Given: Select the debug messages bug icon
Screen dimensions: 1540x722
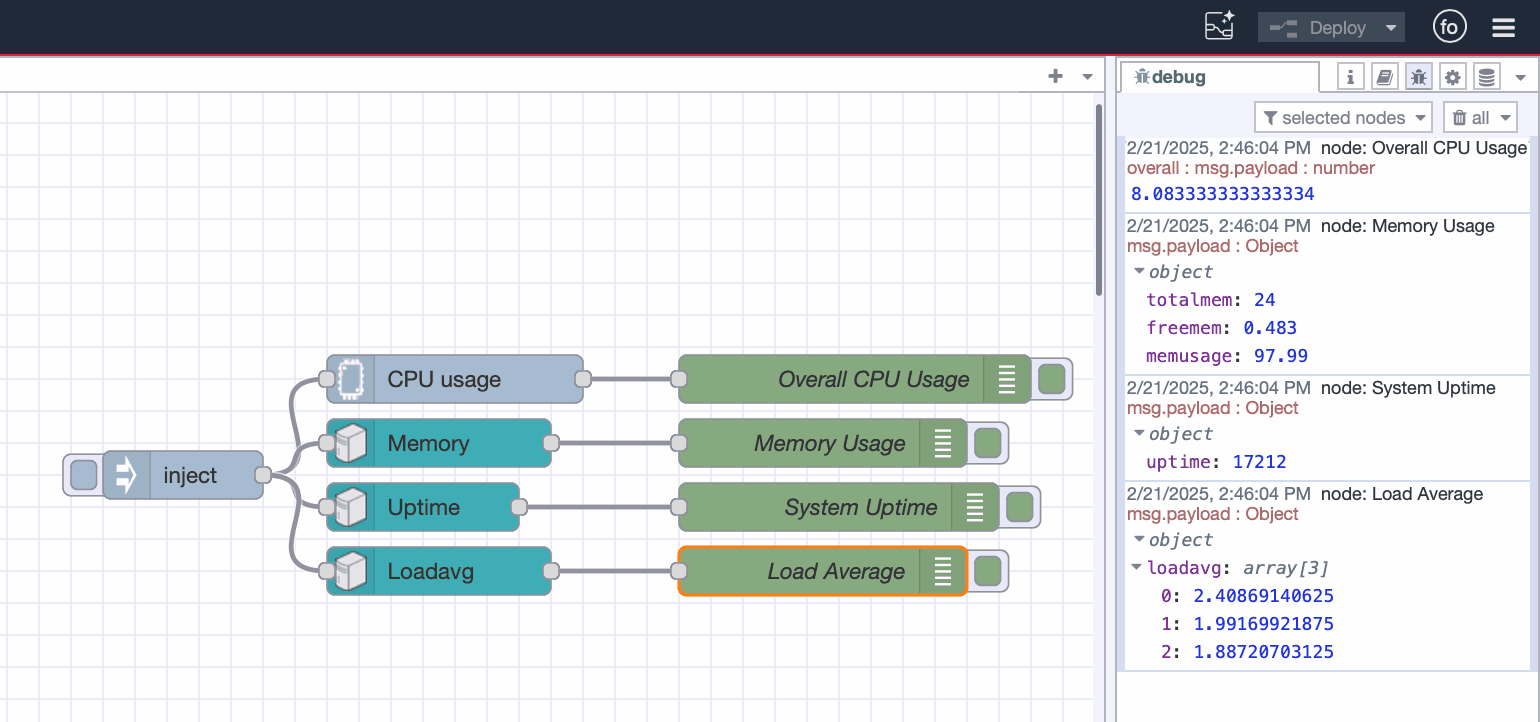Looking at the screenshot, I should click(x=1418, y=76).
